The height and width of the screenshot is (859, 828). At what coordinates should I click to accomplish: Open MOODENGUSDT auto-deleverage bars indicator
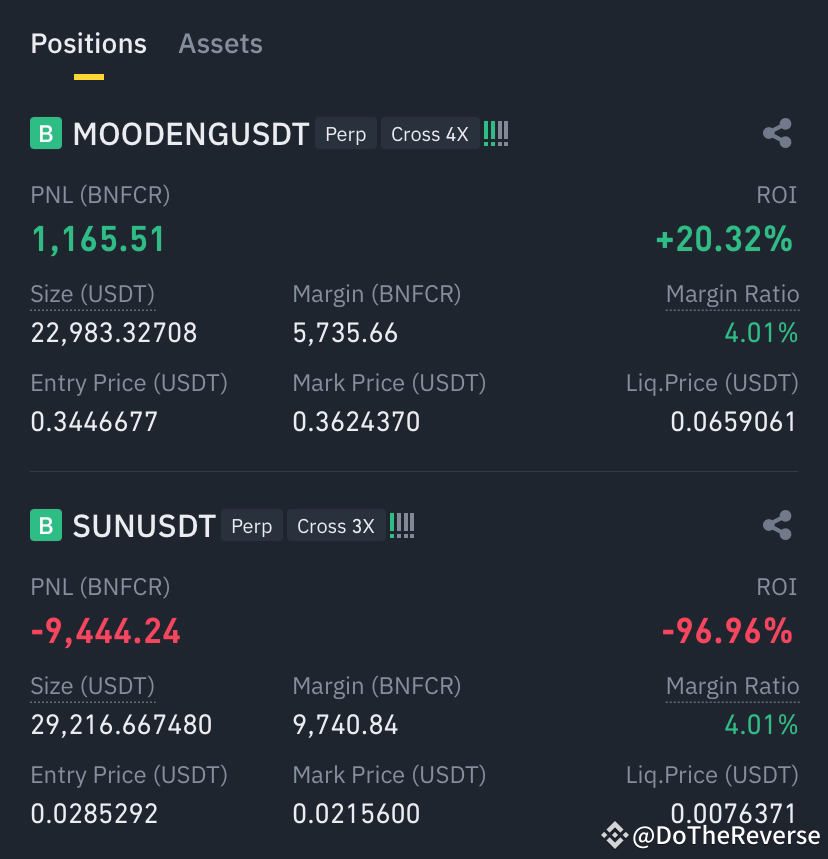[x=496, y=134]
